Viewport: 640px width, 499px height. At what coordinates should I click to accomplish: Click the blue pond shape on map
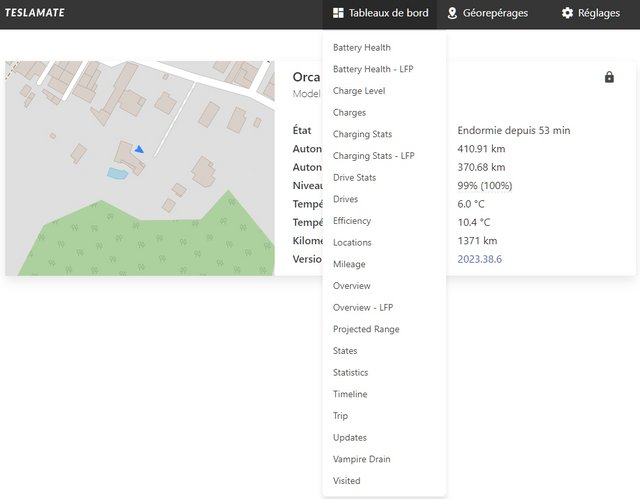(118, 173)
